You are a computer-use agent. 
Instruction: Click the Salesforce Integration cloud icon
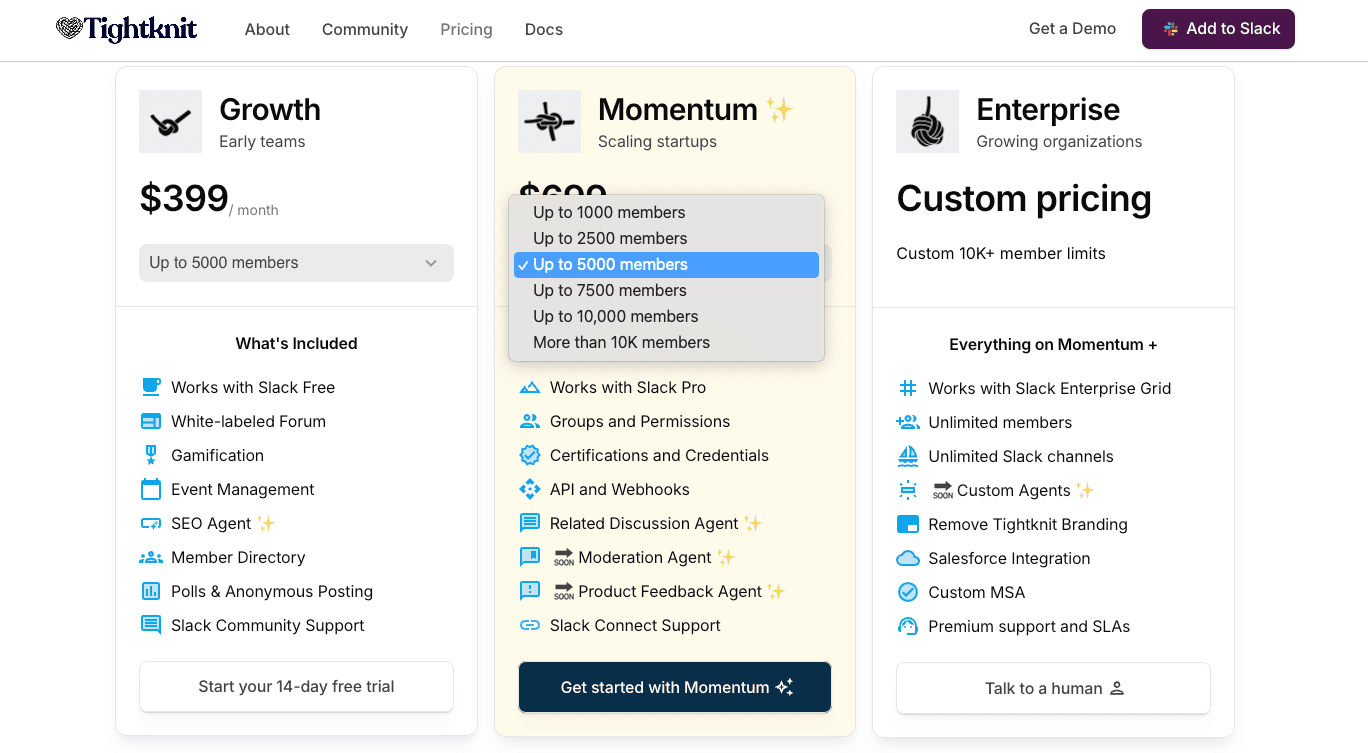pyautogui.click(x=908, y=558)
